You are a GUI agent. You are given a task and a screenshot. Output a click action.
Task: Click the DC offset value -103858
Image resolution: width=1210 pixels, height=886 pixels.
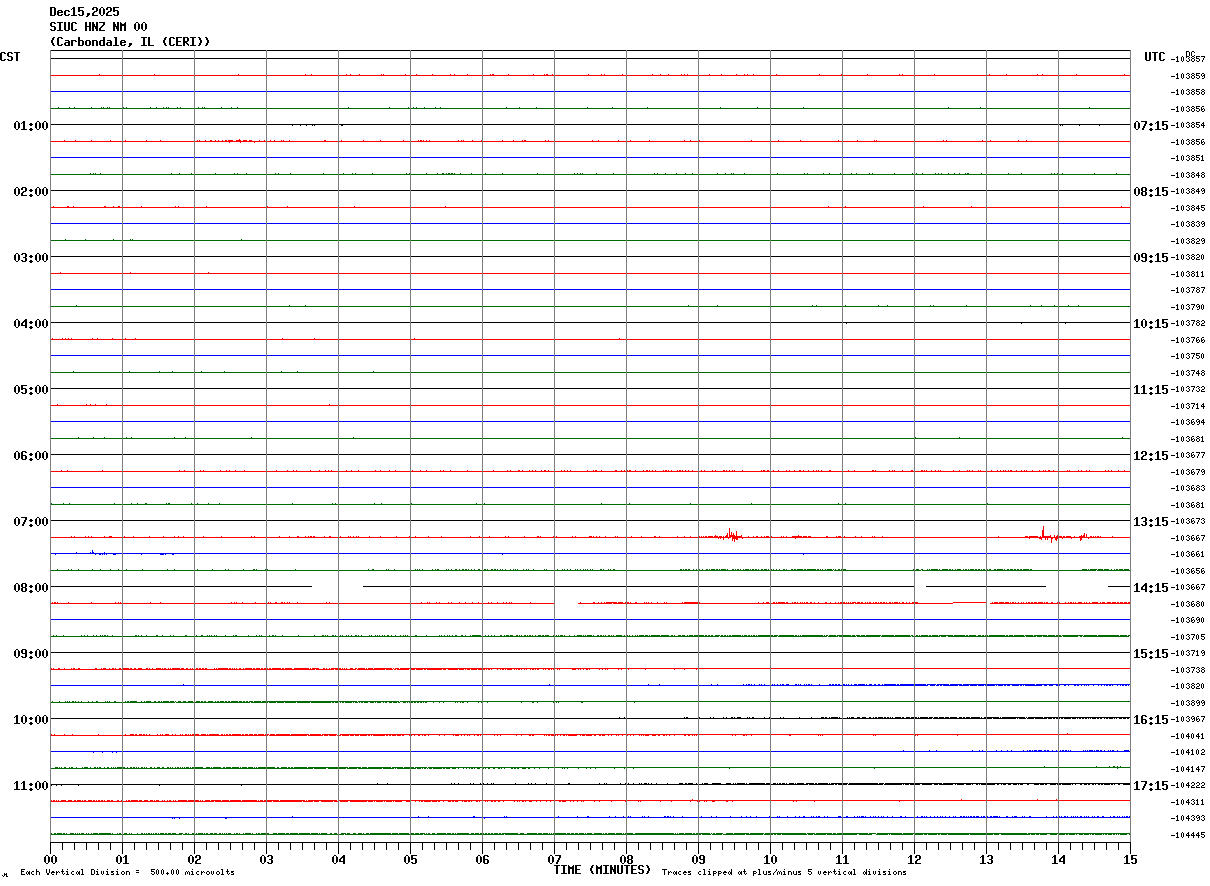click(x=1188, y=92)
